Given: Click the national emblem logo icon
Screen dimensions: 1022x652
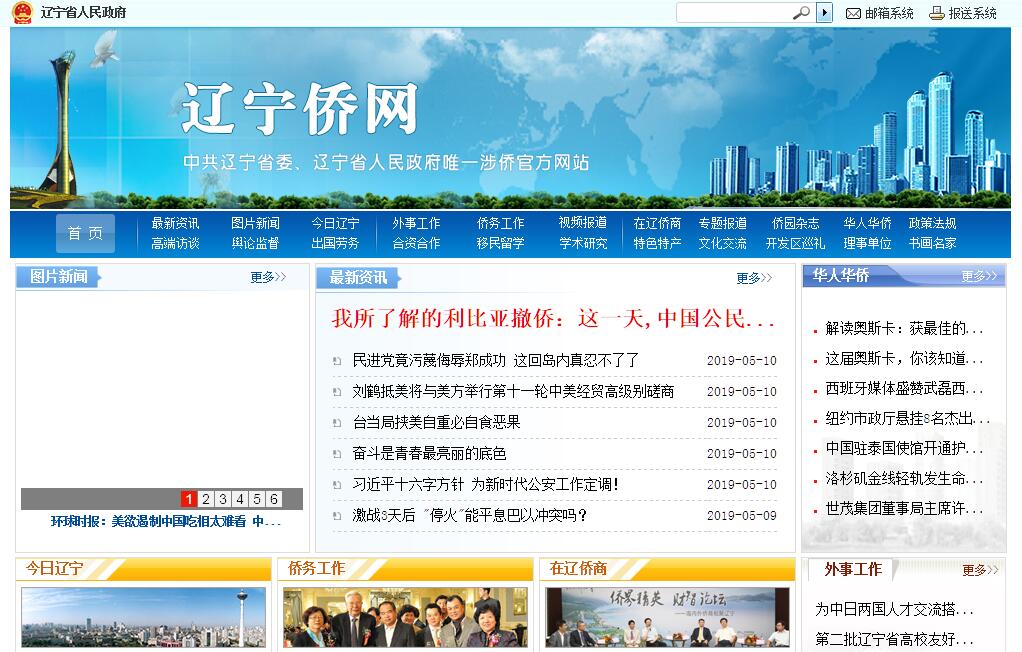Looking at the screenshot, I should [22, 13].
